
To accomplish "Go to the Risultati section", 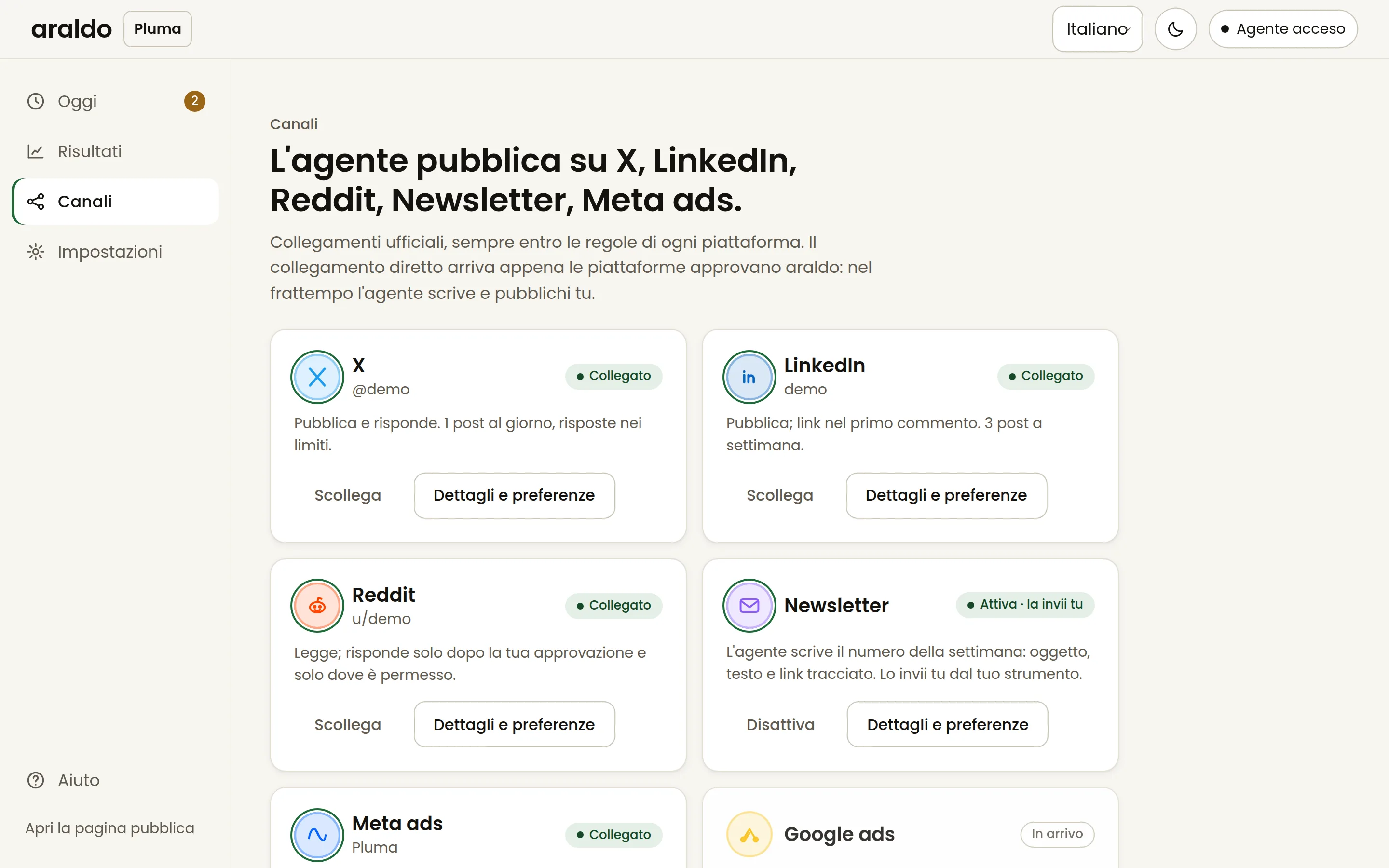I will point(115,151).
